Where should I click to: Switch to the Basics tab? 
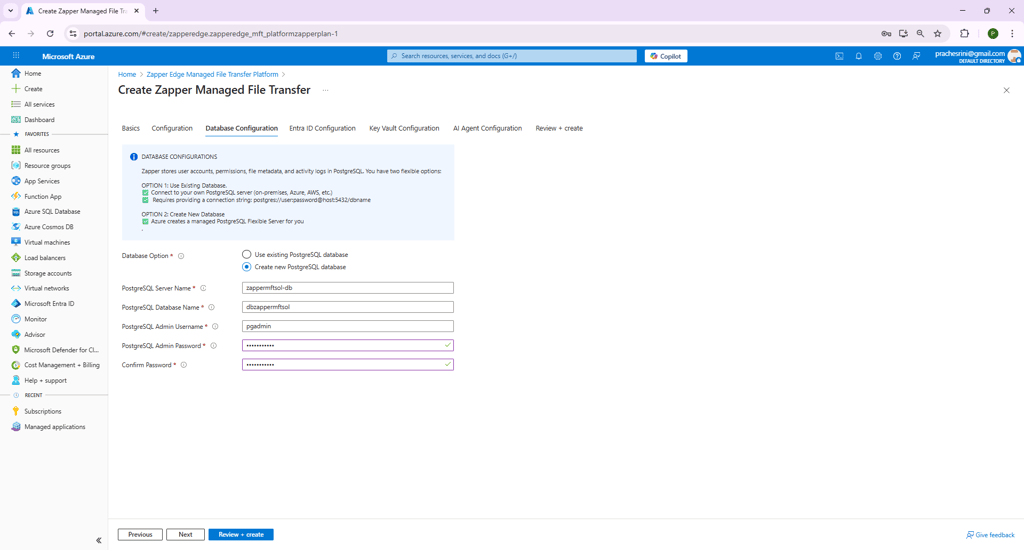pyautogui.click(x=131, y=128)
